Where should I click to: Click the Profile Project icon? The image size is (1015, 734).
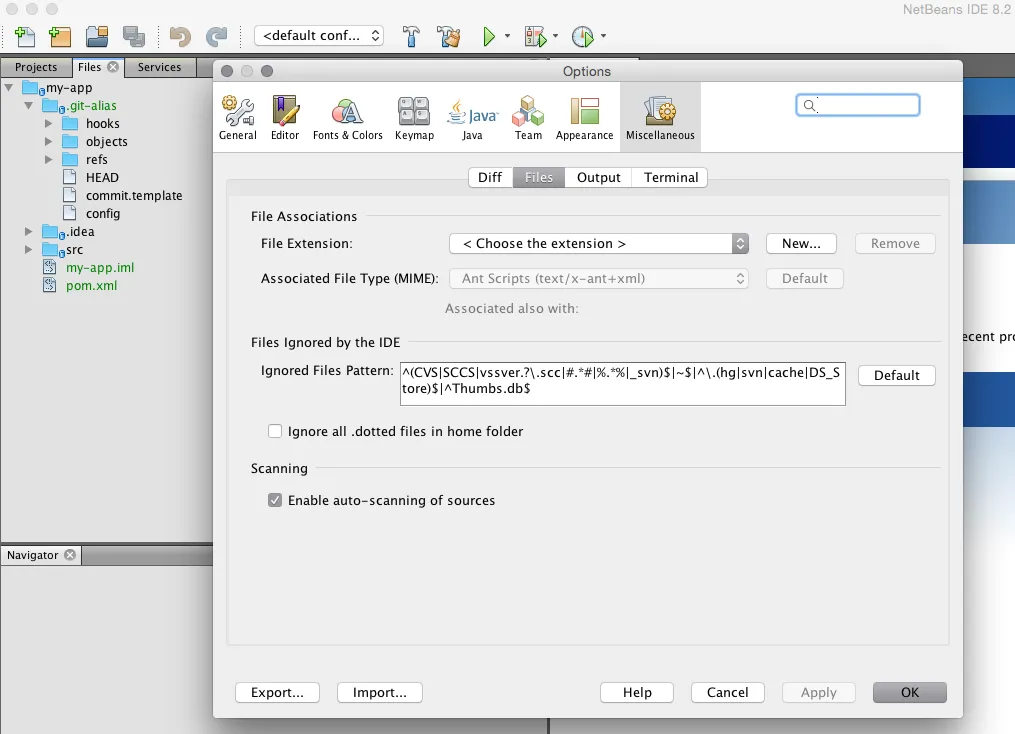(x=583, y=36)
